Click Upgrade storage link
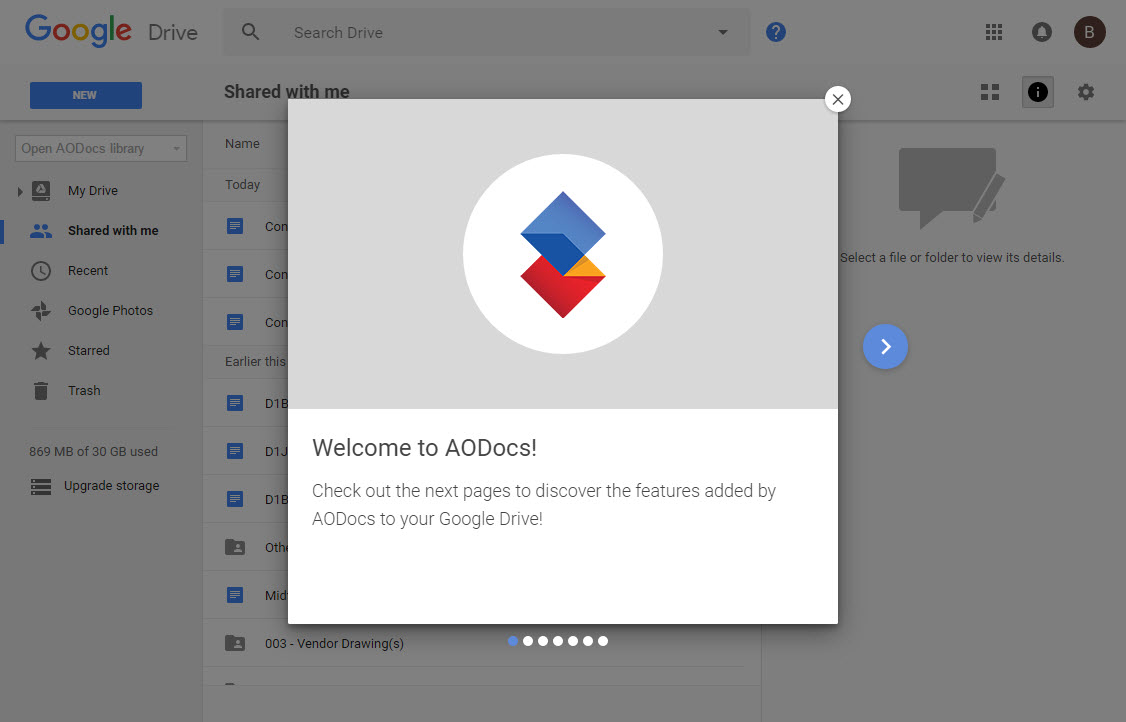The image size is (1126, 722). (x=111, y=486)
